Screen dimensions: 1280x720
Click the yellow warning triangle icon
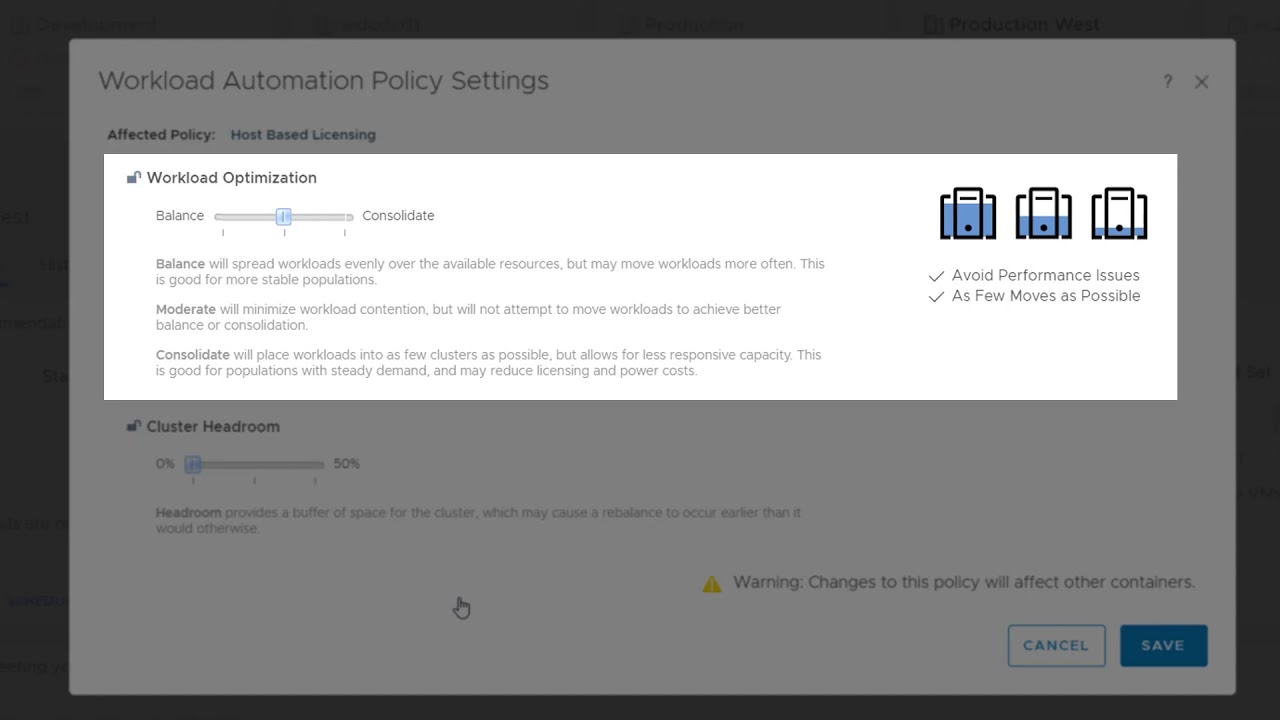(712, 584)
